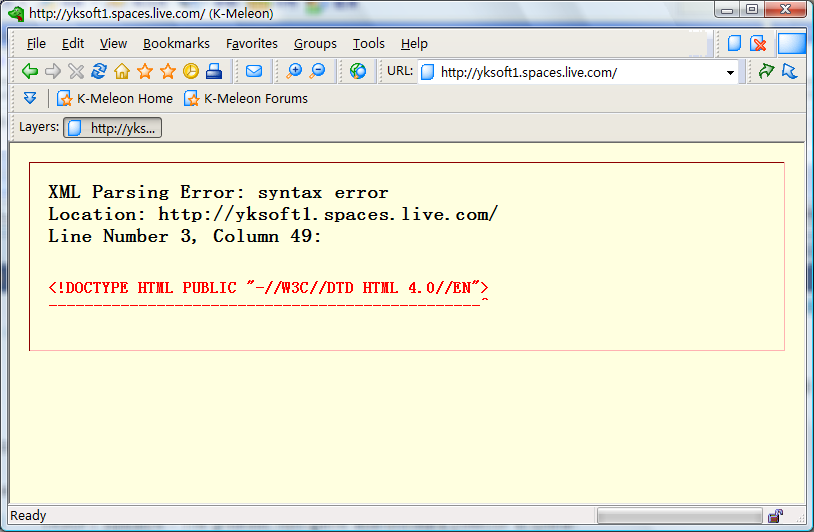
Task: Open Mail with the envelope icon
Action: tap(254, 71)
